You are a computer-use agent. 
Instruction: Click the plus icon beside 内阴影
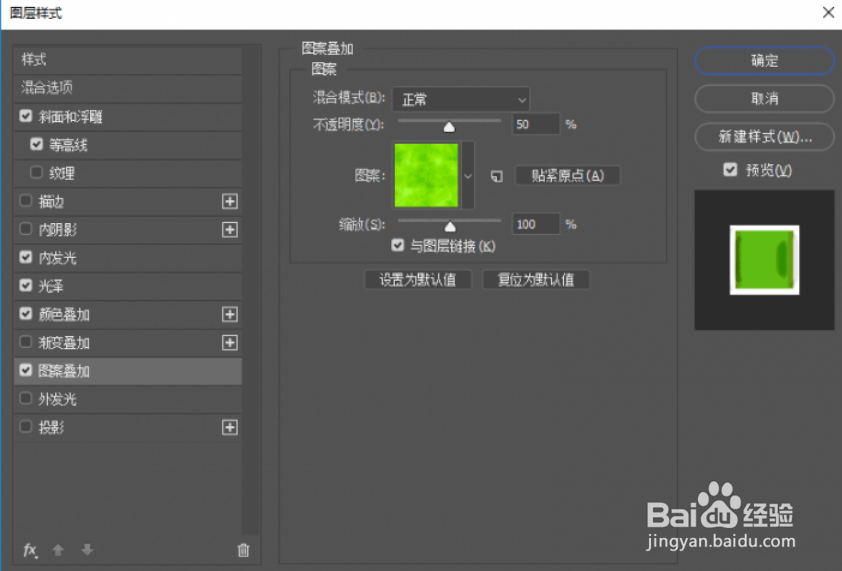[230, 230]
